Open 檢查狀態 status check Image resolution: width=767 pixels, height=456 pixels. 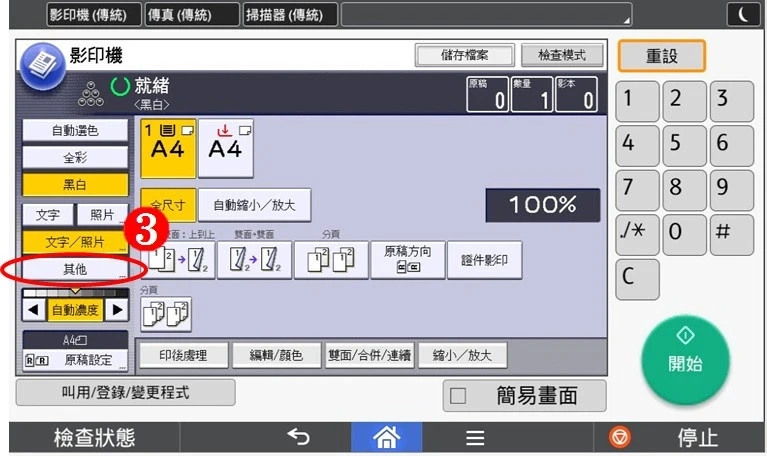(x=94, y=437)
